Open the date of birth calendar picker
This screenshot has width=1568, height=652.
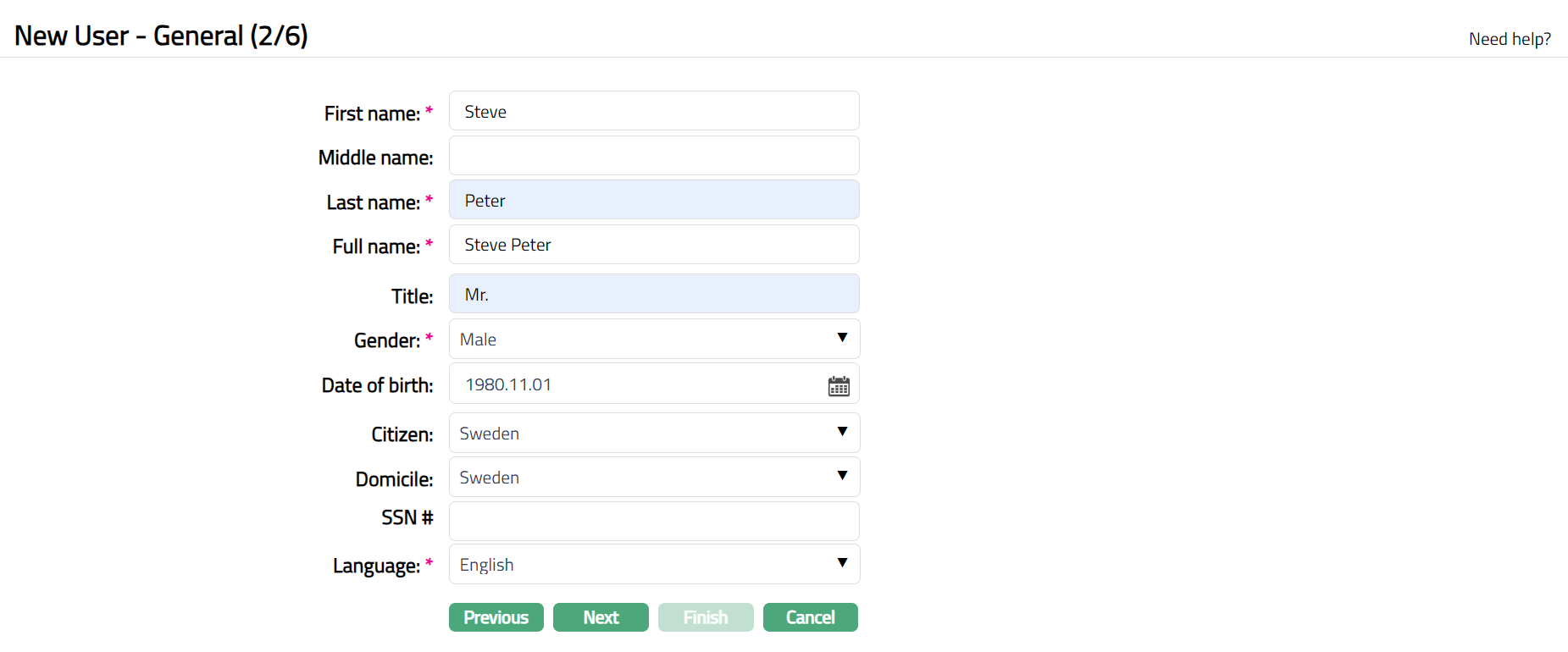(x=838, y=386)
